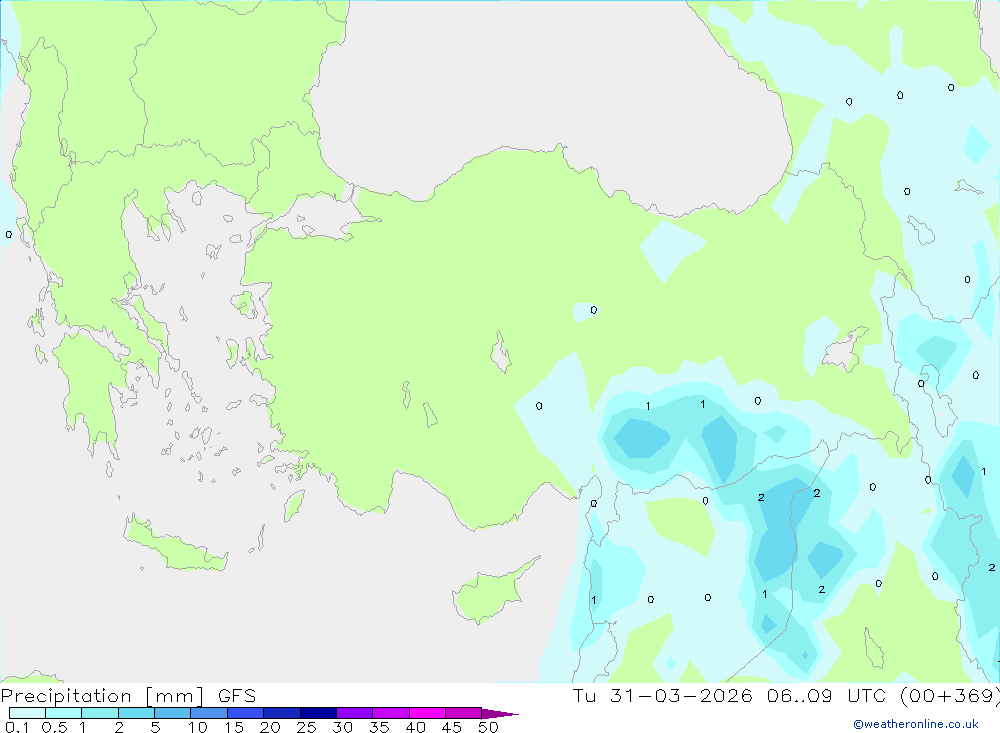Screen dimensions: 1000x733
Task: Select the 30–35 mm purple legend swatch
Action: coord(355,713)
